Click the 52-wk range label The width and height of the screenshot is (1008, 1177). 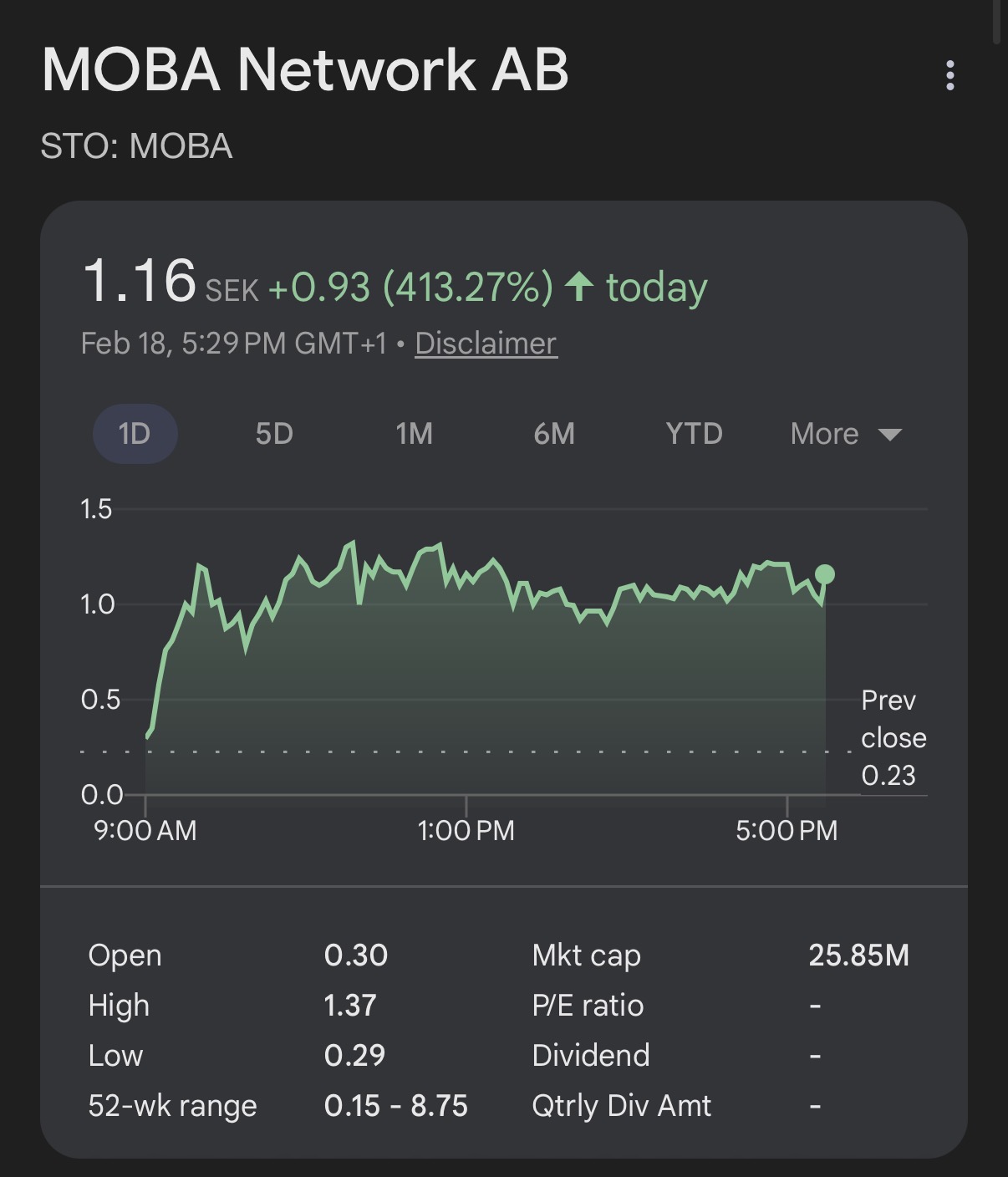[x=172, y=1106]
